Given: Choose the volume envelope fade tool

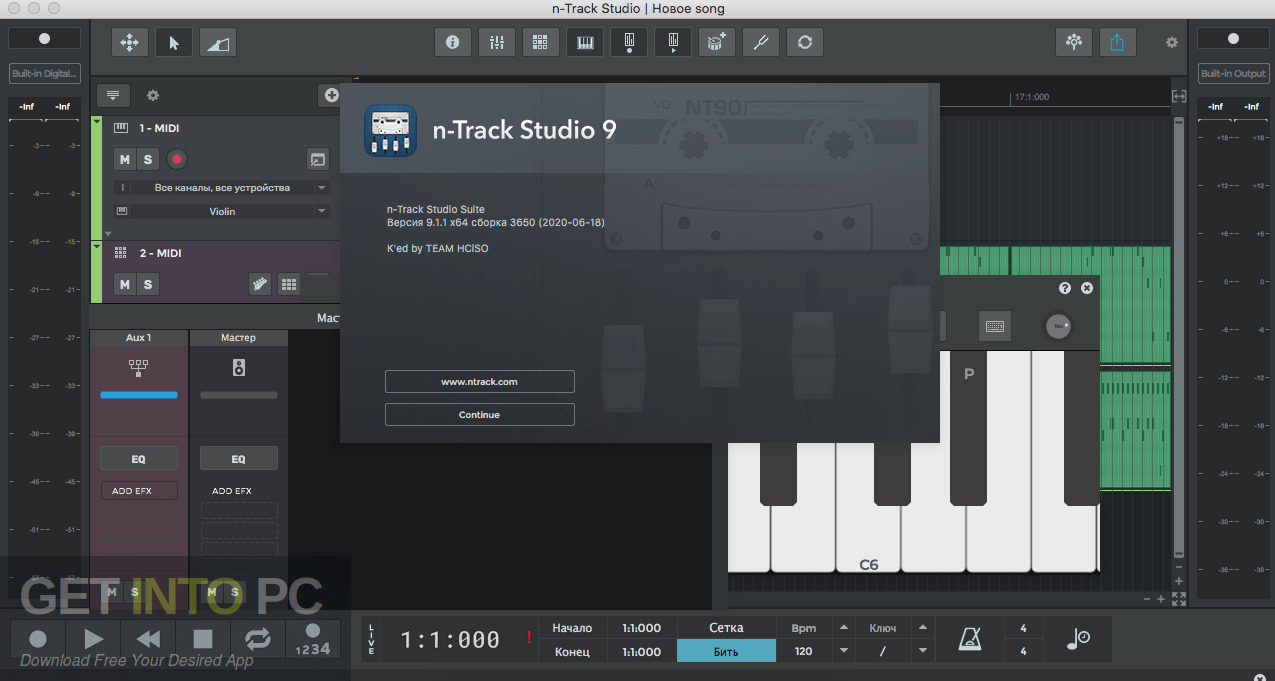Looking at the screenshot, I should click(218, 42).
